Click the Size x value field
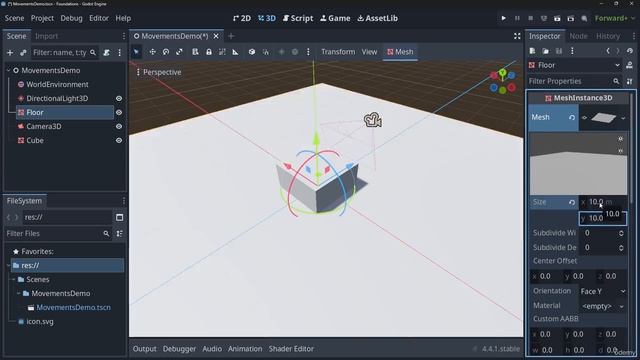The image size is (640, 360). [x=603, y=202]
